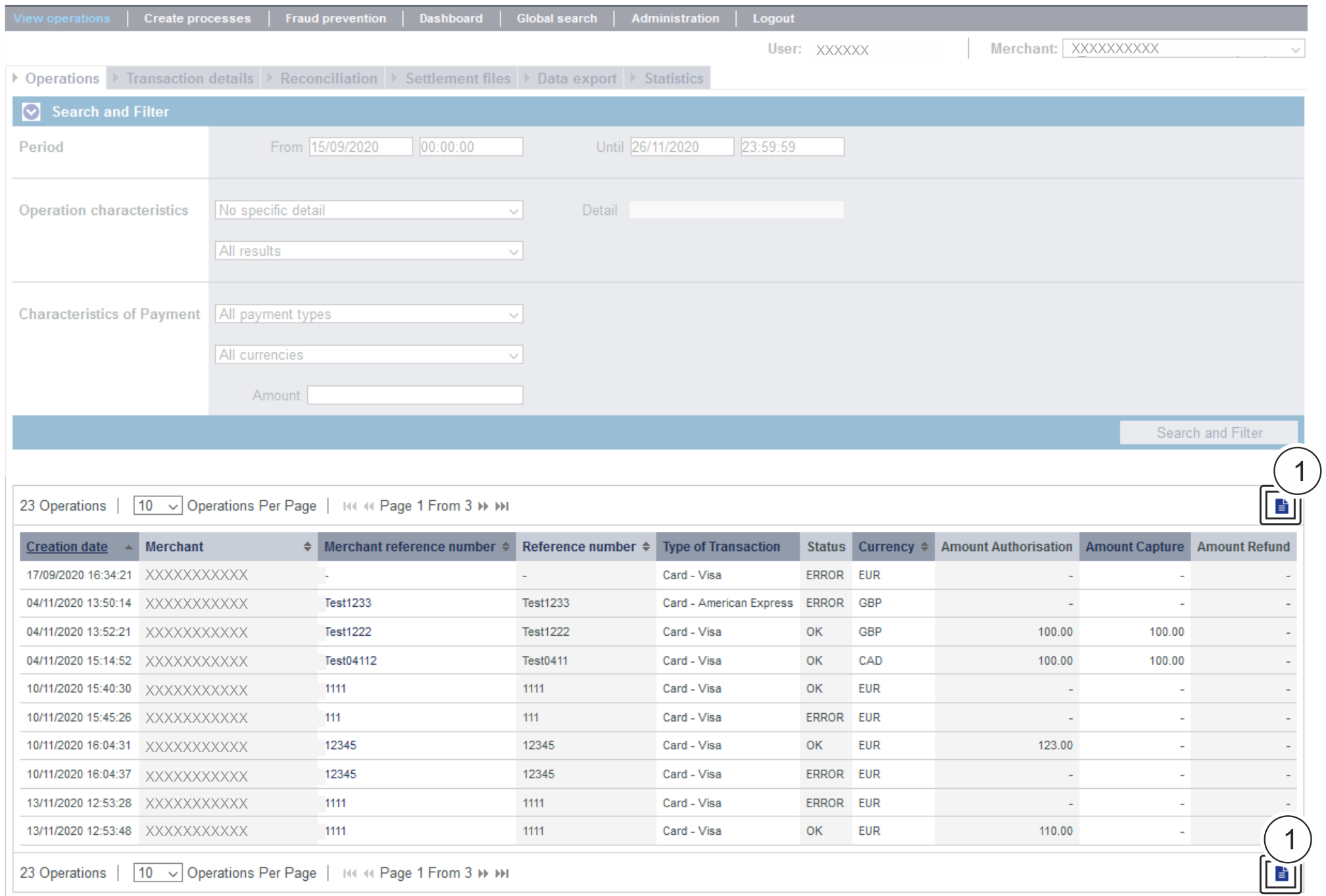Open the All payment types dropdown
The width and height of the screenshot is (1326, 896).
[368, 314]
